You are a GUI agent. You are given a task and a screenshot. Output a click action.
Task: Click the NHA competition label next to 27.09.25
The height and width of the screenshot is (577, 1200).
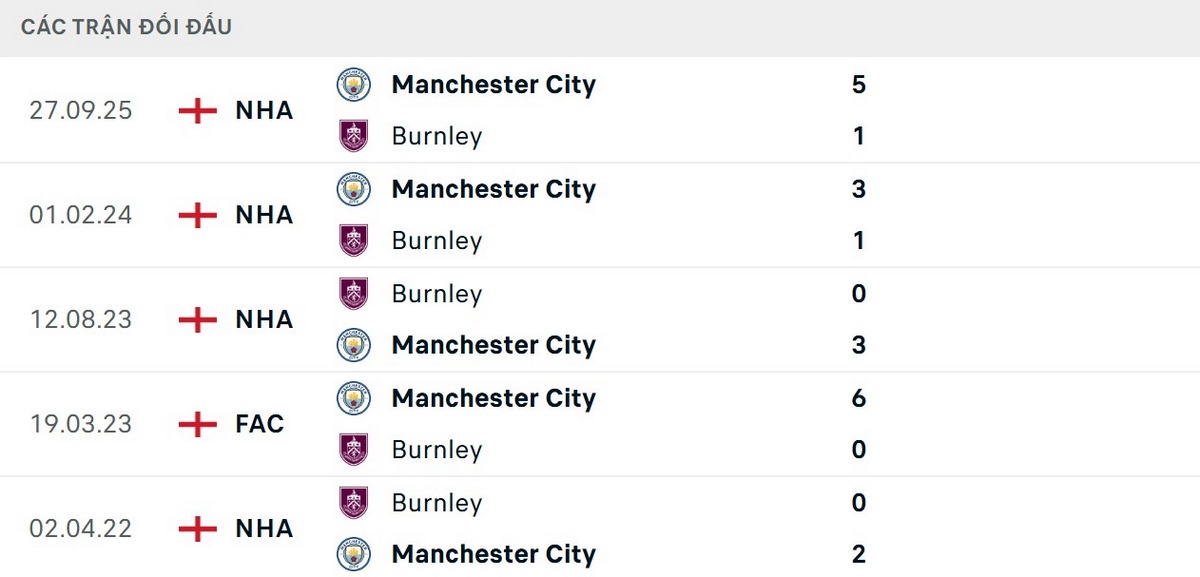click(x=262, y=110)
